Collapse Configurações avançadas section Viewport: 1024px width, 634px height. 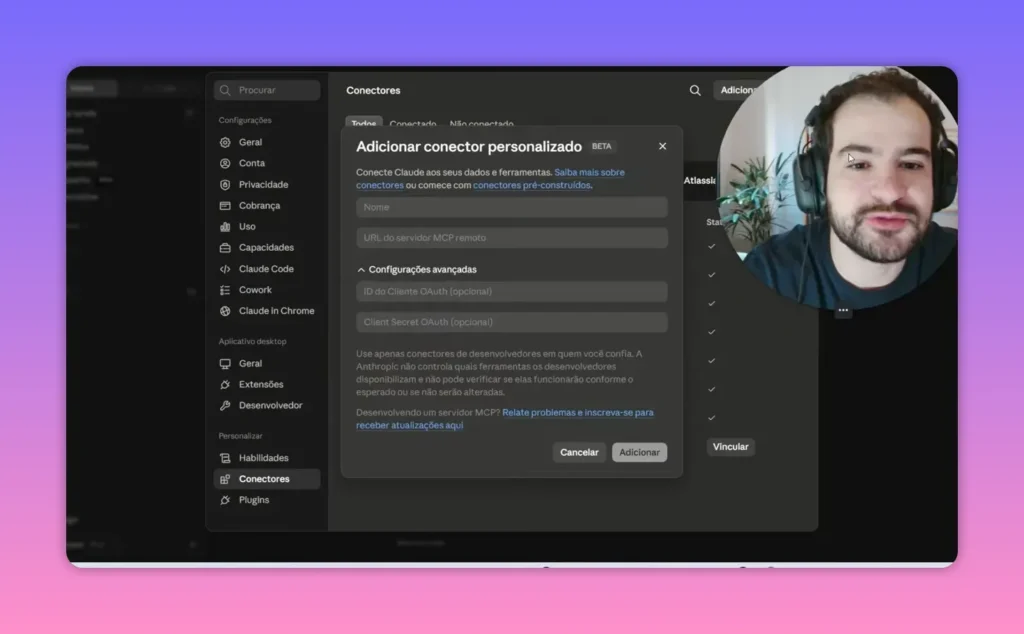(x=417, y=270)
